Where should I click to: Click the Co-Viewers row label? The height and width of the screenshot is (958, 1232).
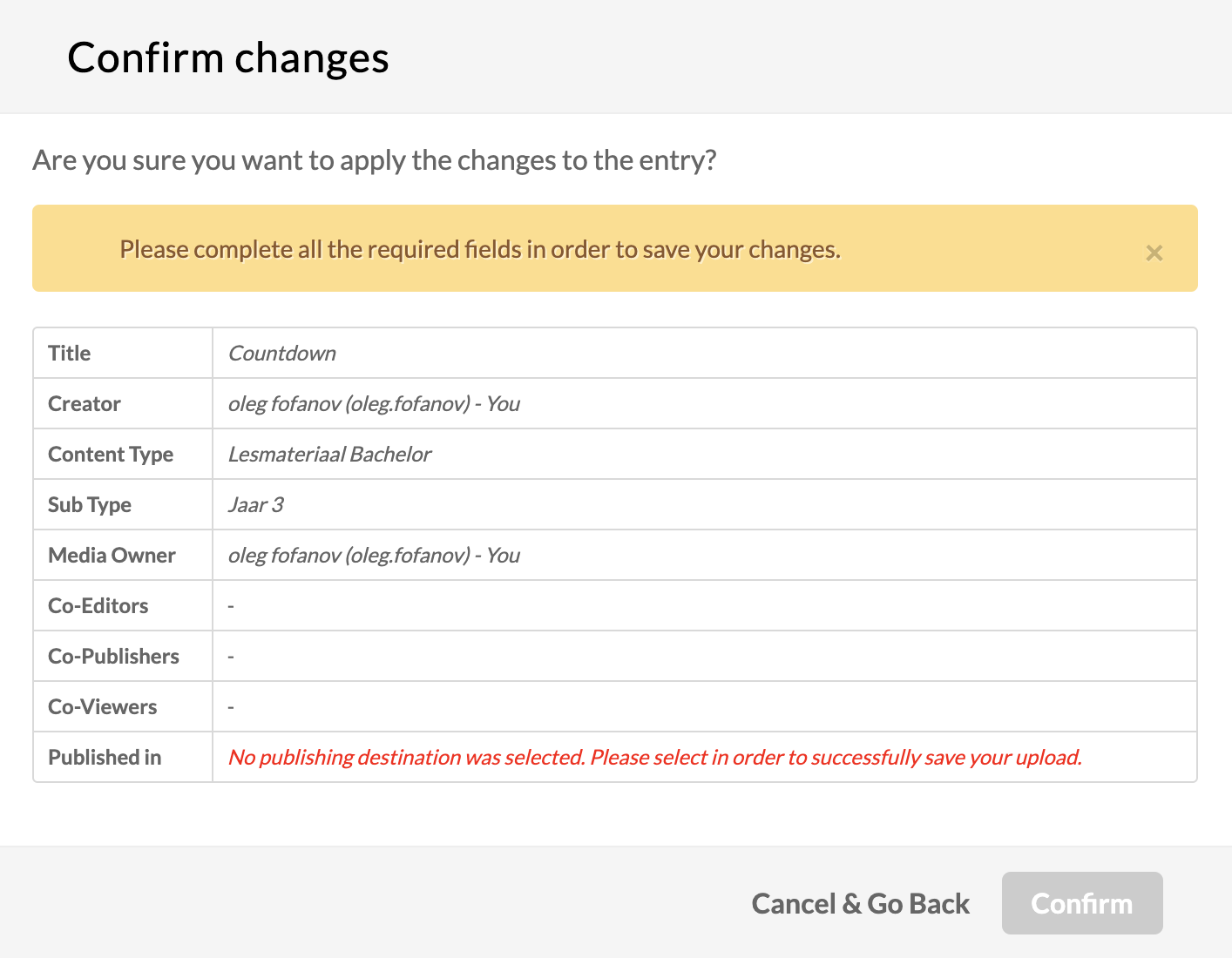[103, 706]
